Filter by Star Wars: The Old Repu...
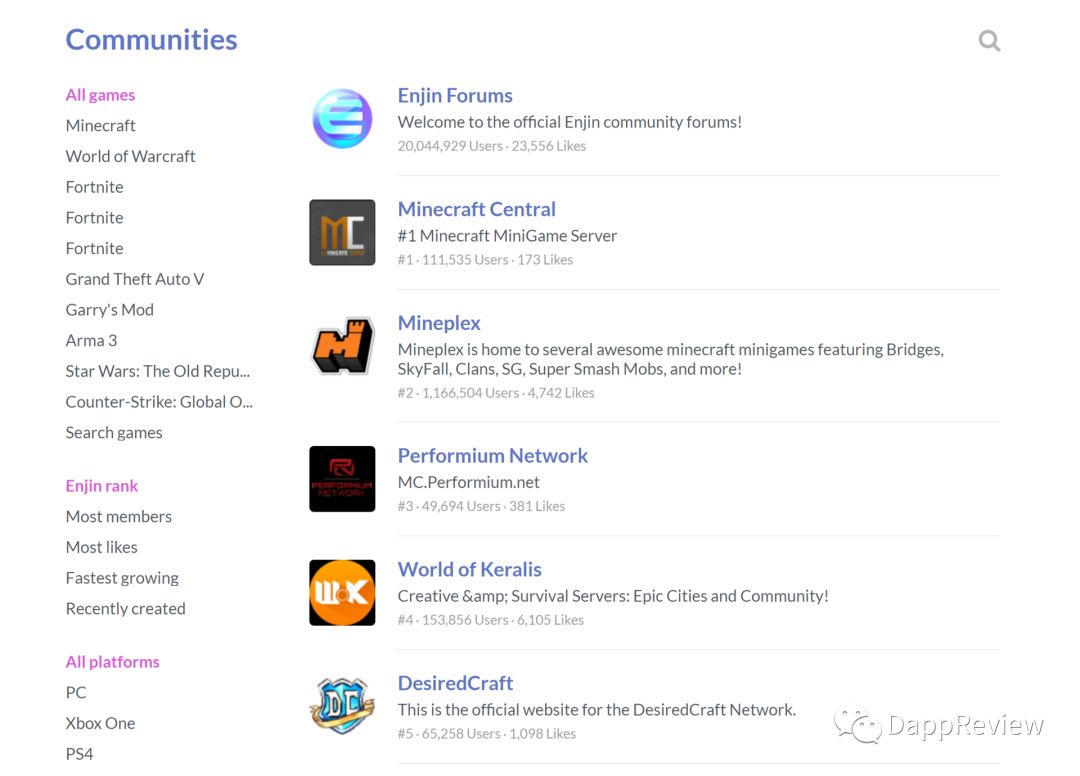The width and height of the screenshot is (1080, 776). (158, 371)
